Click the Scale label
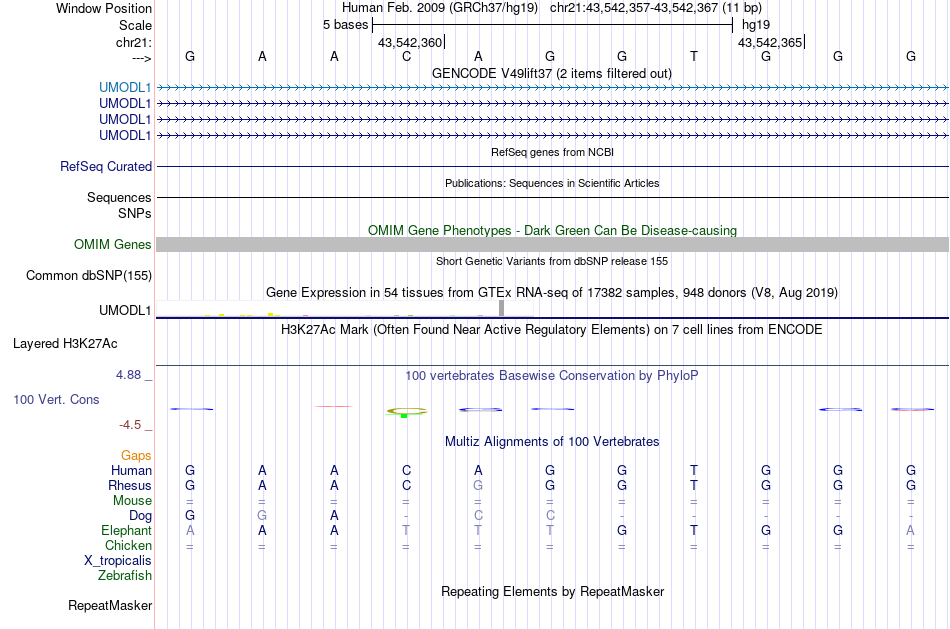Viewport: 950px width, 629px height. point(135,25)
